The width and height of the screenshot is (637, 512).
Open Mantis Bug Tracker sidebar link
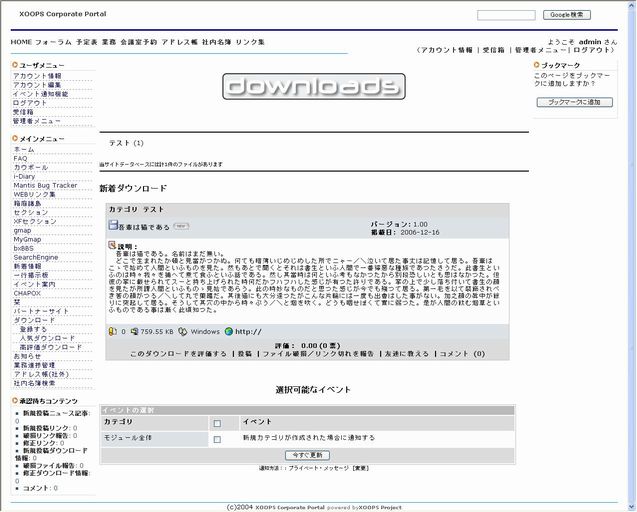click(x=44, y=185)
